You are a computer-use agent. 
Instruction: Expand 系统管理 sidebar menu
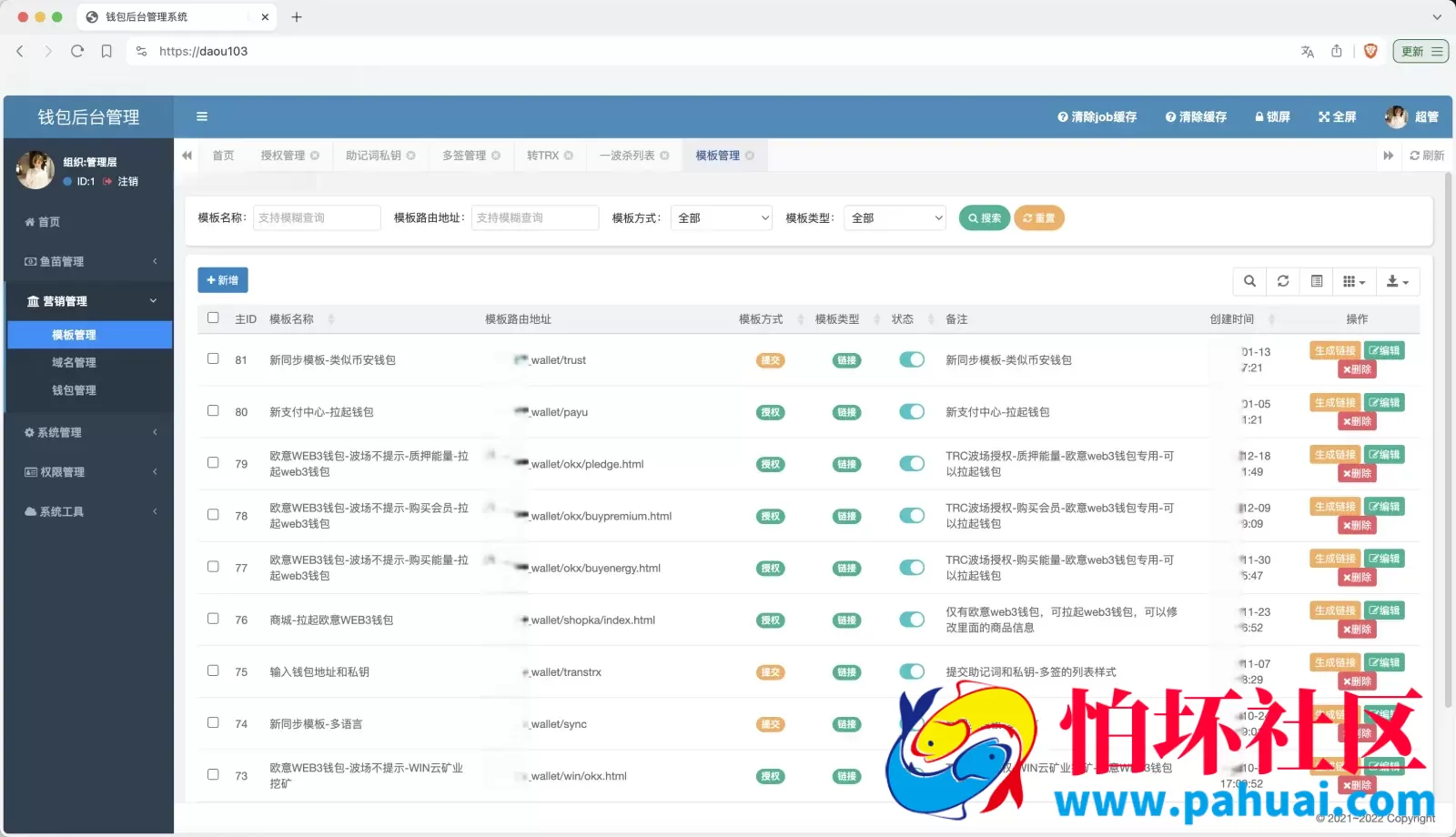[x=88, y=432]
